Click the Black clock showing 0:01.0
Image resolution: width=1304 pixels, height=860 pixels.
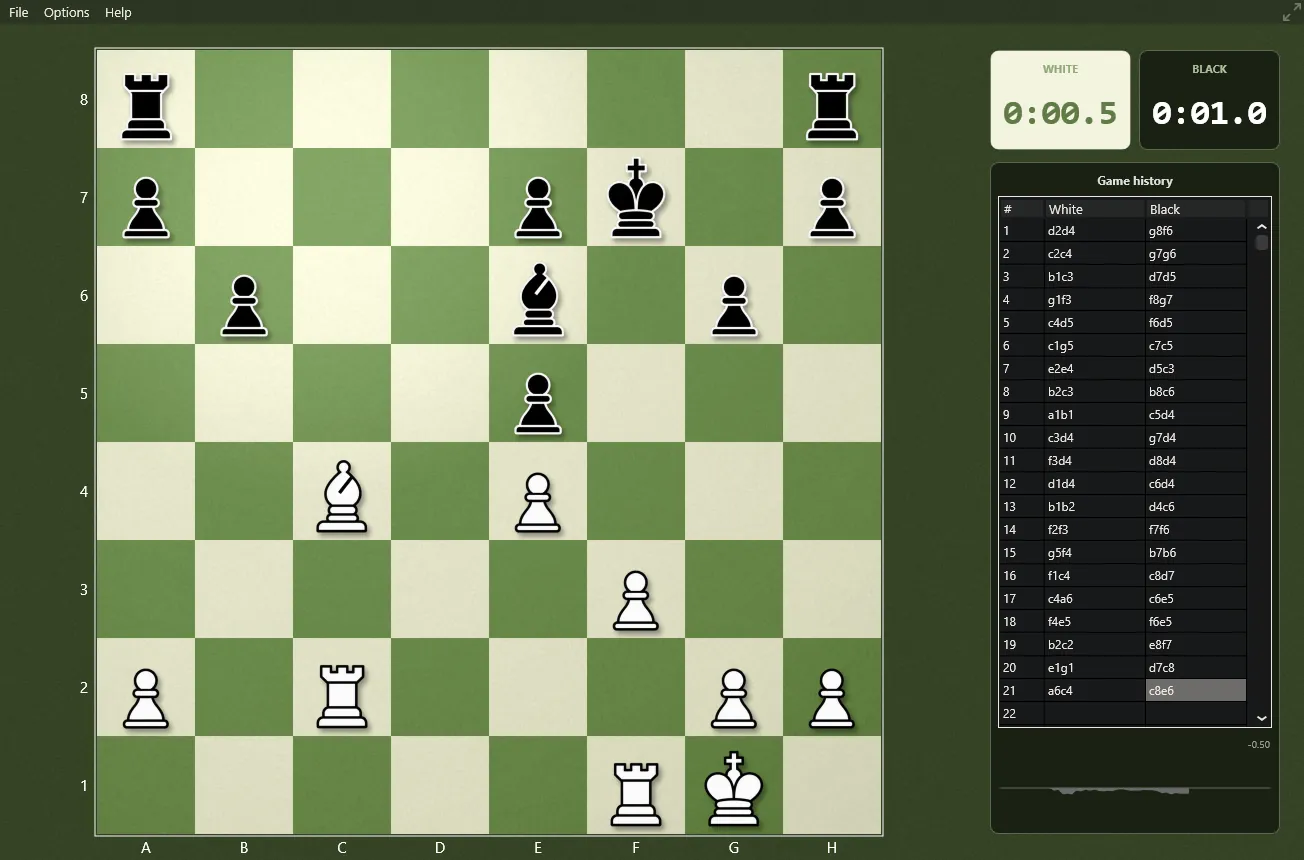click(x=1209, y=100)
